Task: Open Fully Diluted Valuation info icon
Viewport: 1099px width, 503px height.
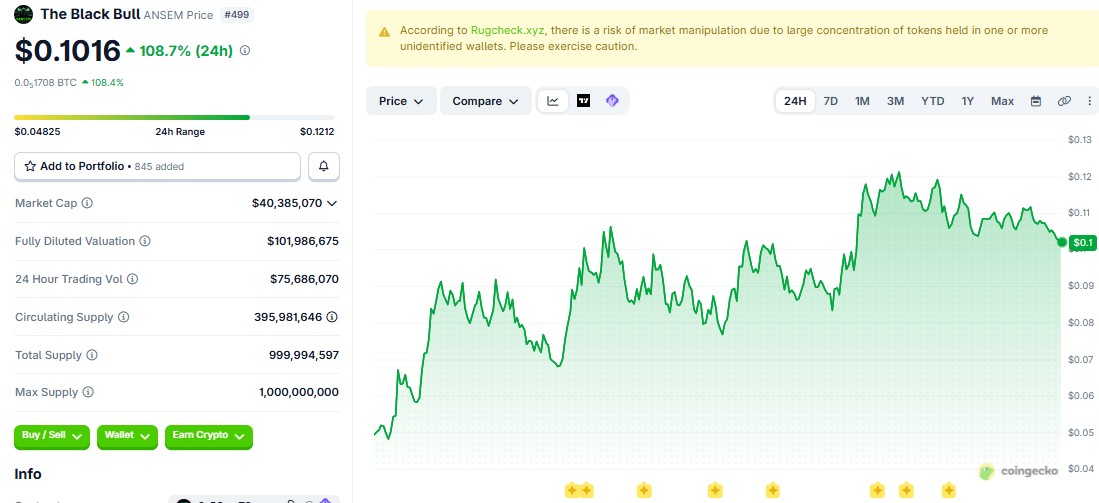Action: (144, 241)
